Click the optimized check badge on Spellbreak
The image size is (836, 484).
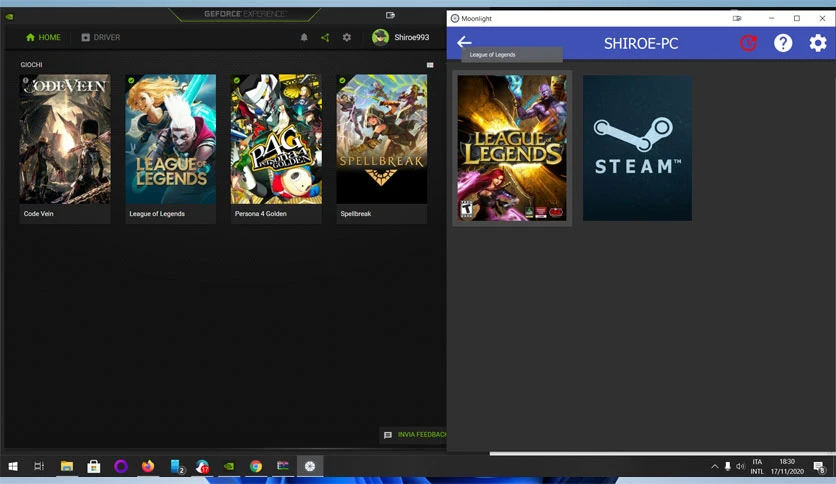(x=342, y=80)
